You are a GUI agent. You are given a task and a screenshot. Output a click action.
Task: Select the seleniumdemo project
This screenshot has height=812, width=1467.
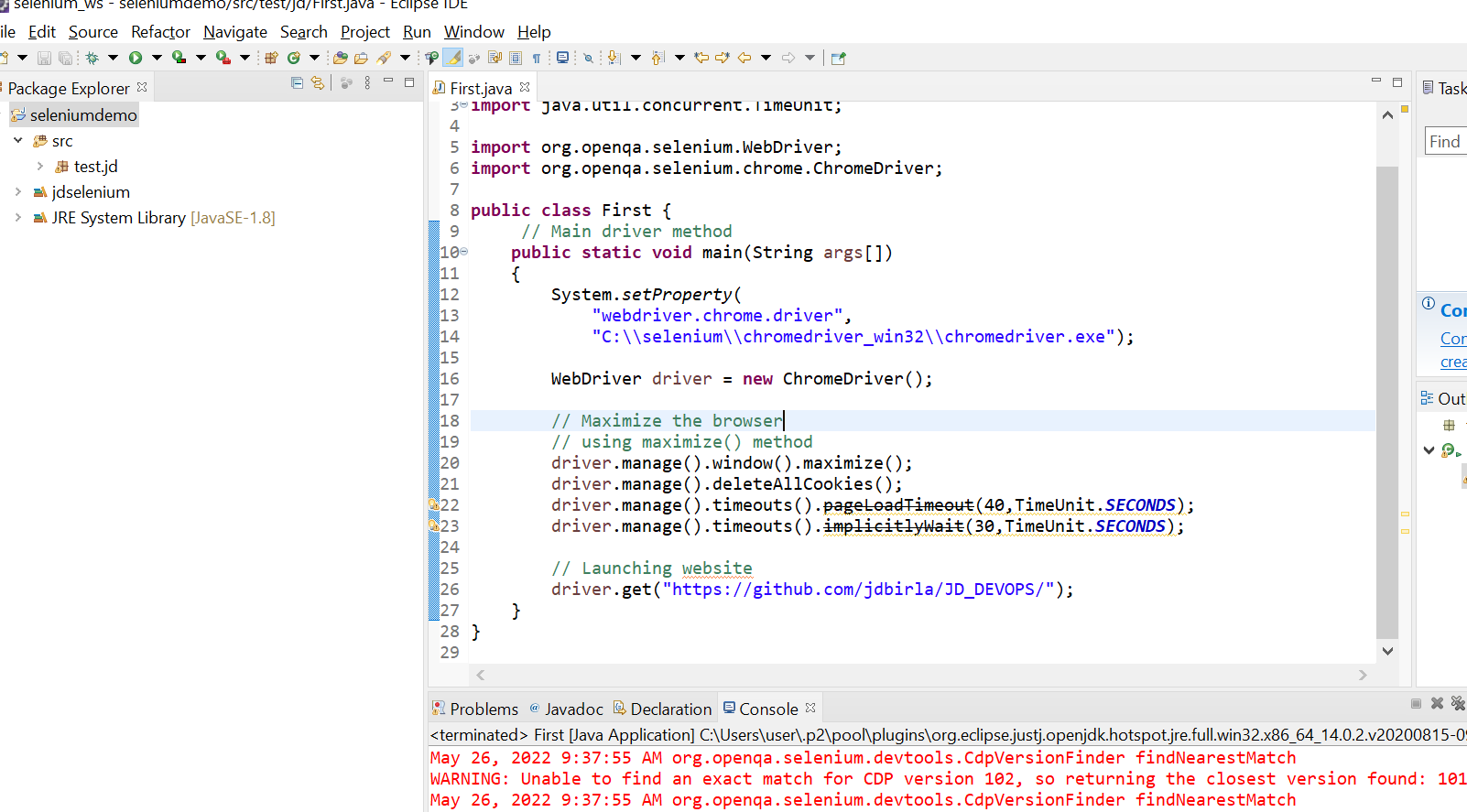pos(74,114)
